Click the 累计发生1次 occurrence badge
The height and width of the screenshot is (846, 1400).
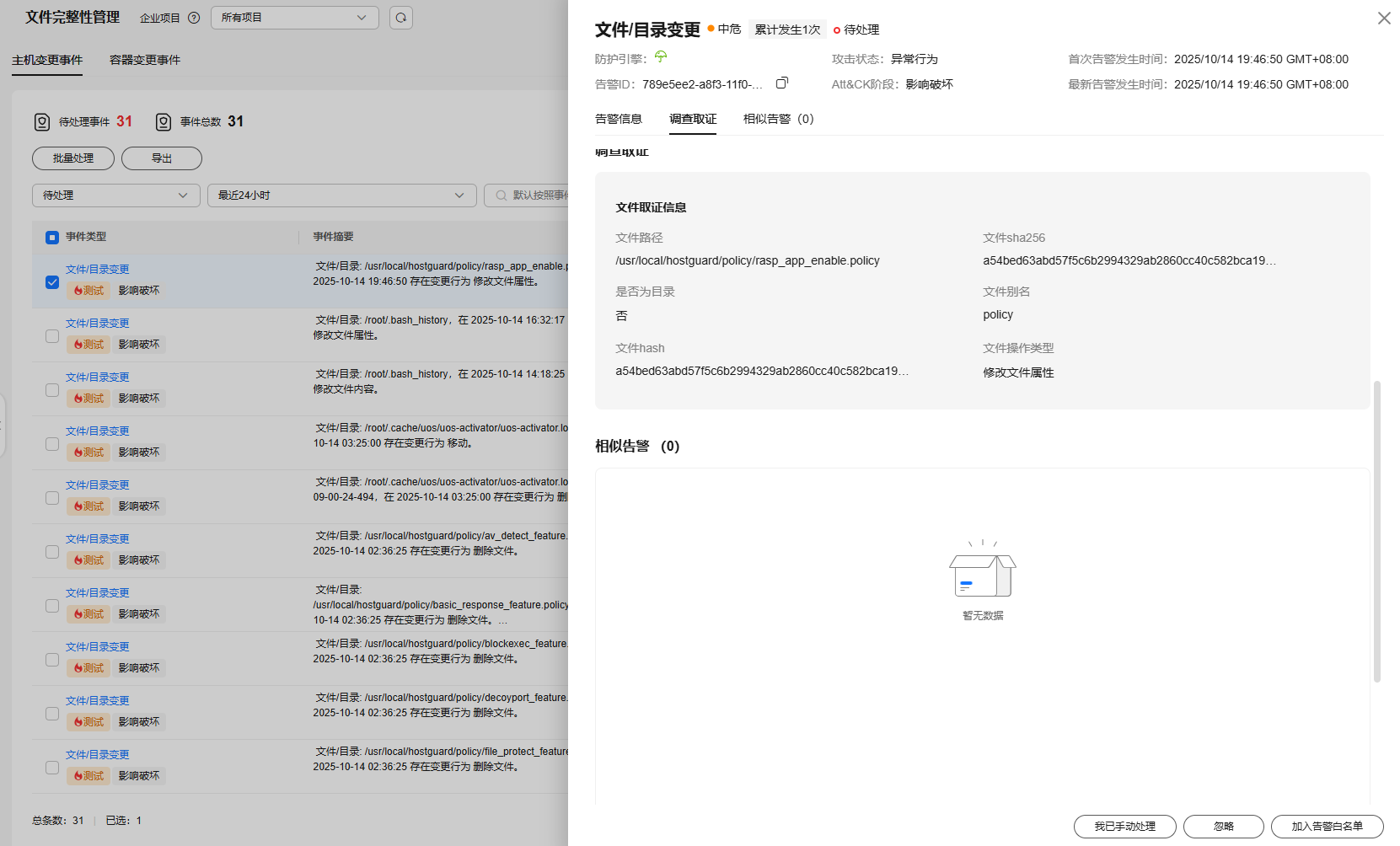787,29
